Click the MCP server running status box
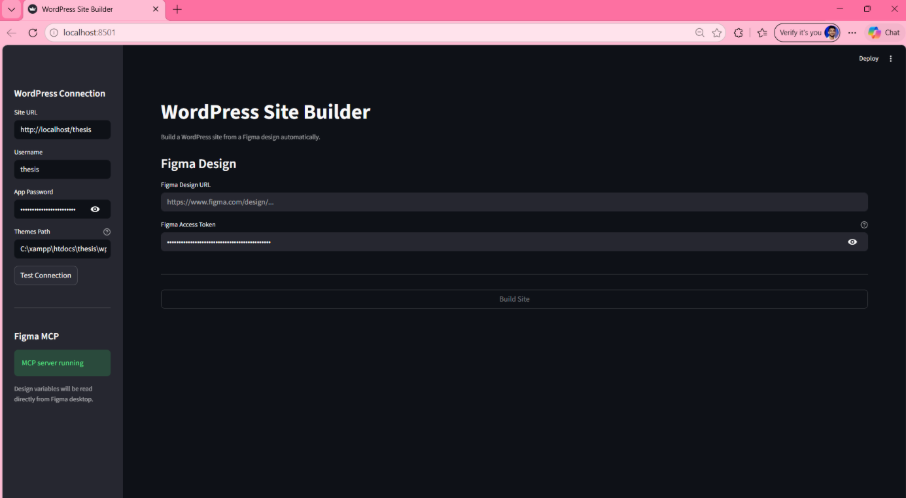This screenshot has height=498, width=906. point(62,363)
